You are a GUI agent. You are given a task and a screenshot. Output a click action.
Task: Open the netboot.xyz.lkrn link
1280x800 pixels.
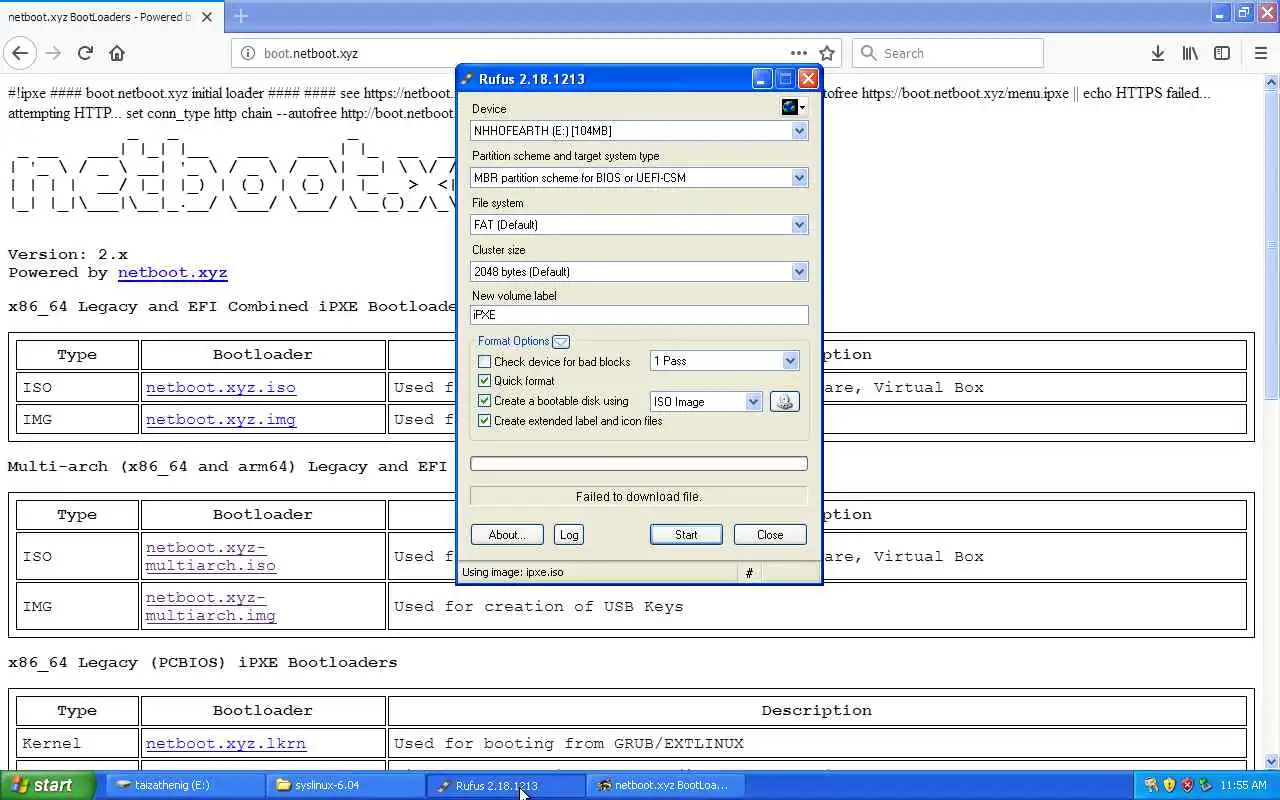click(226, 743)
